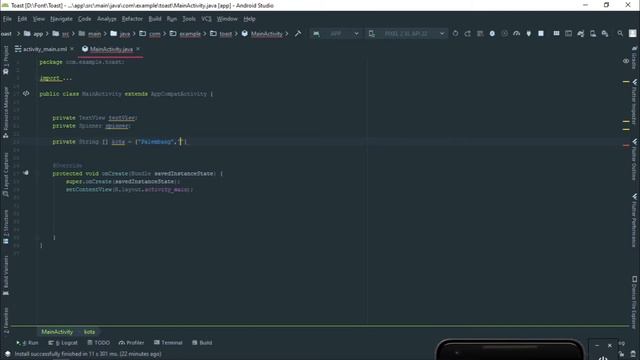Click the red error stripe marker on right gutter
The image size is (640, 360).
(x=626, y=145)
